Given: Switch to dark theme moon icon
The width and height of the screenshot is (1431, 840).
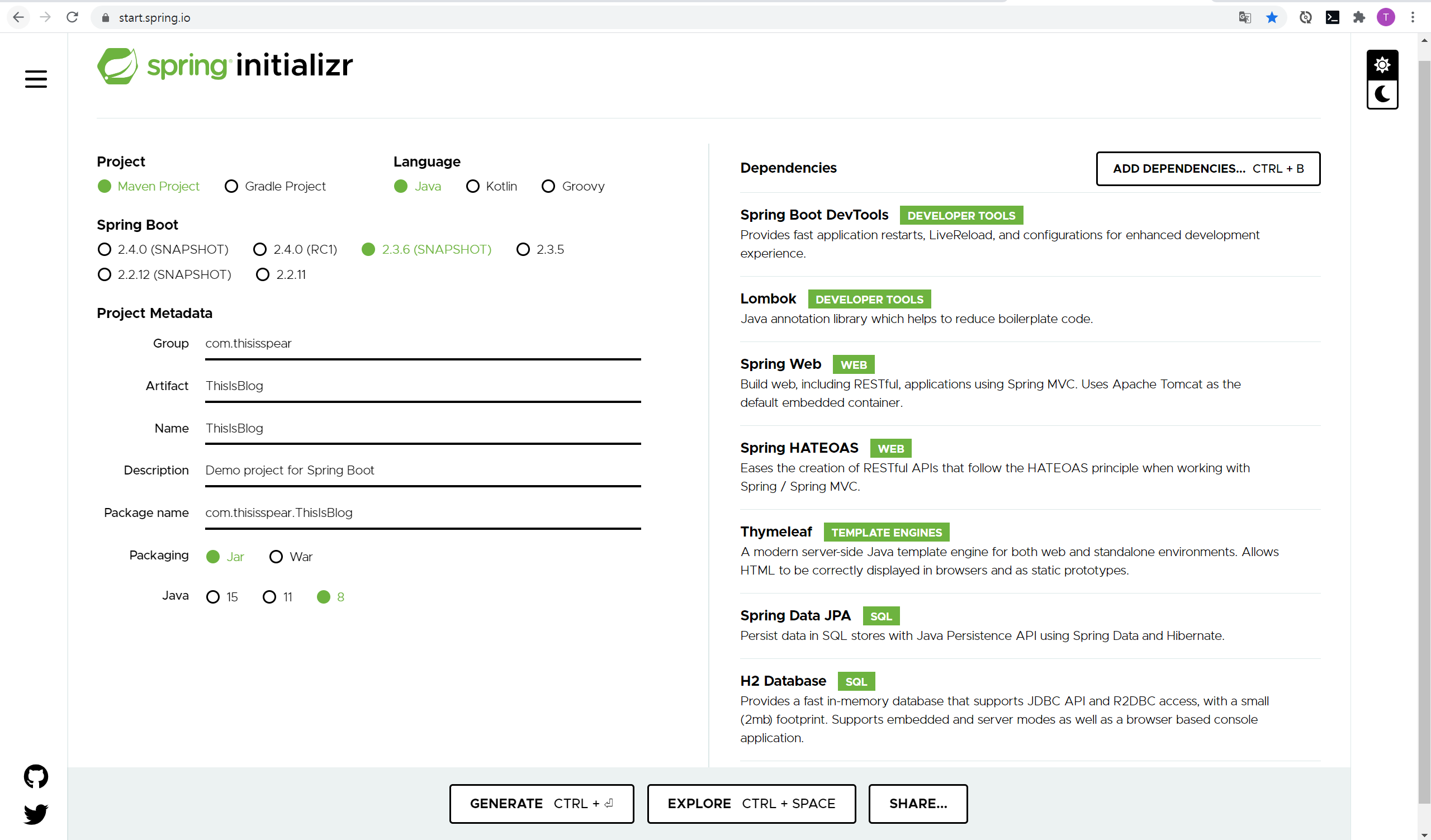Looking at the screenshot, I should [1382, 94].
